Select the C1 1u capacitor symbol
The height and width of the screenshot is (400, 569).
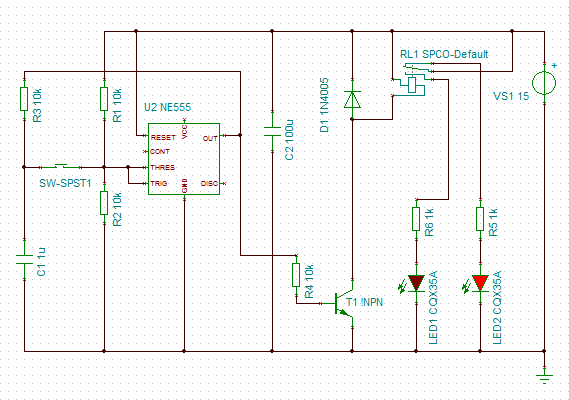tap(24, 260)
